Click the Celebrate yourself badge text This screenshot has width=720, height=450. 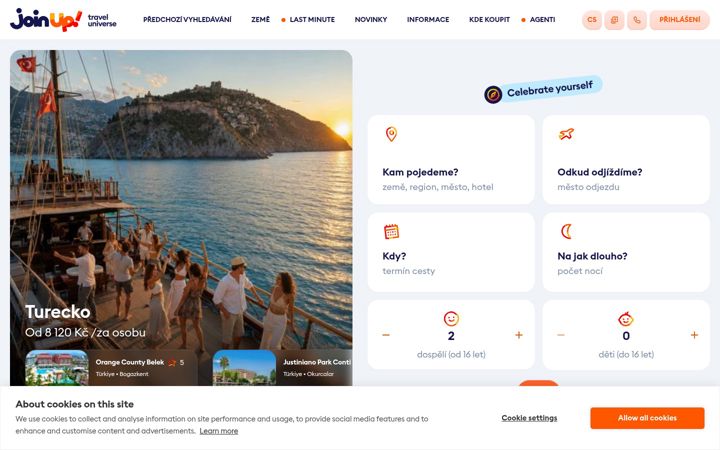point(550,89)
